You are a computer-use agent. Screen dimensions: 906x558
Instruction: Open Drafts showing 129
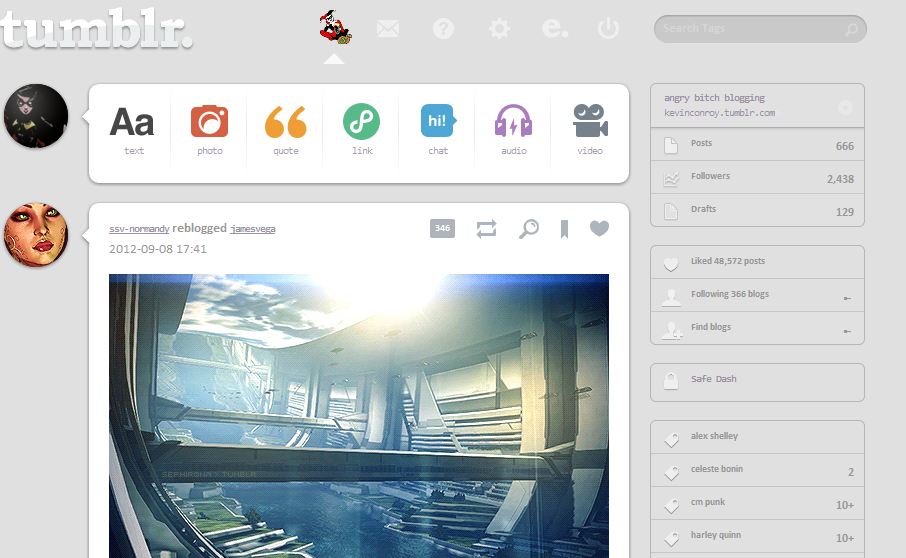pyautogui.click(x=758, y=211)
